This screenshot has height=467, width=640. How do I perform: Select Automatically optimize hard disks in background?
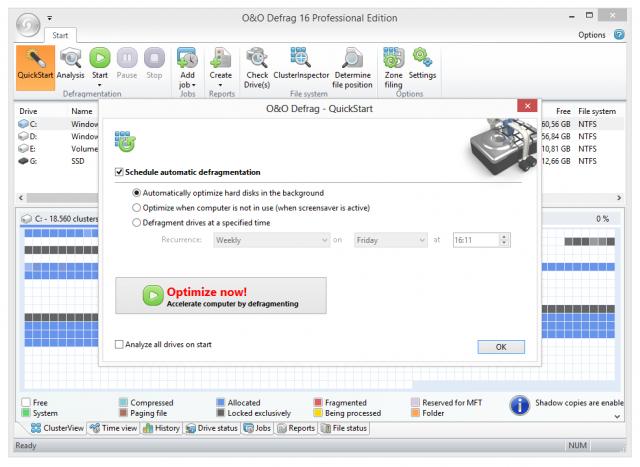click(136, 193)
